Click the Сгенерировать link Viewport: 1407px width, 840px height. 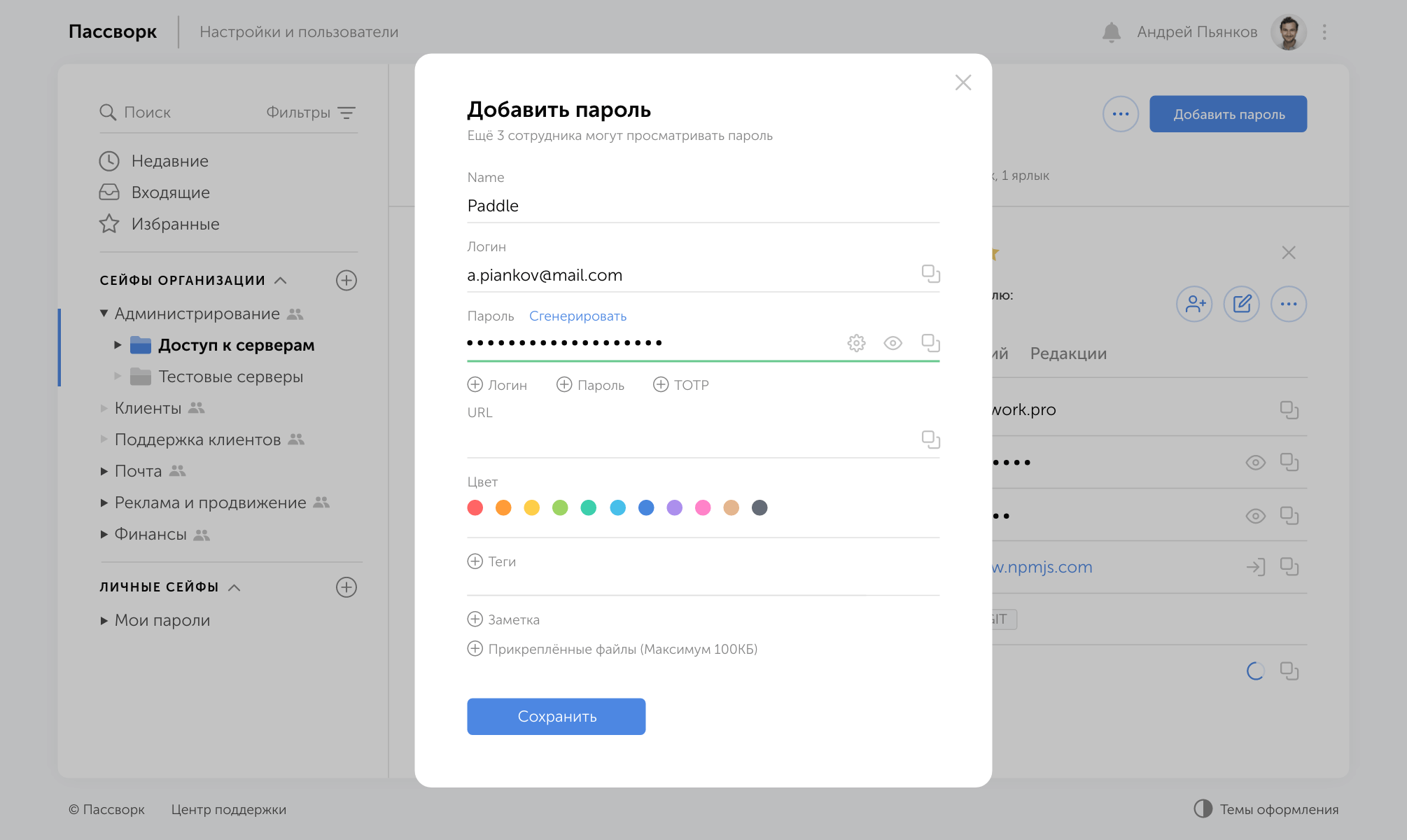click(x=577, y=316)
